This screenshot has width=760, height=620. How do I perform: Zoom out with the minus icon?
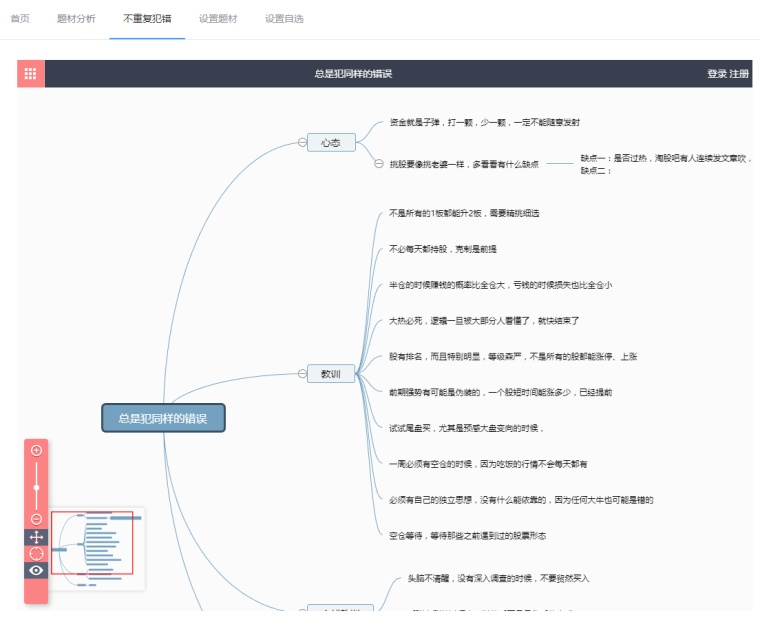[36, 519]
